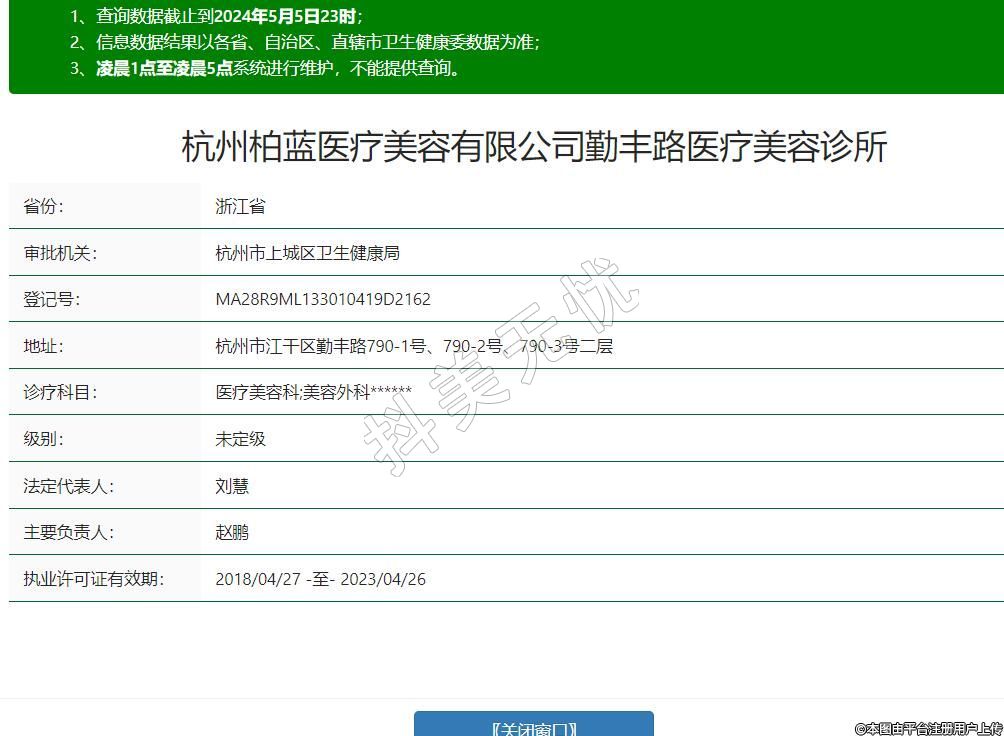Click the registration number MA28R9ML133010419D2162
Viewport: 1004px width, 736px height.
tap(323, 299)
